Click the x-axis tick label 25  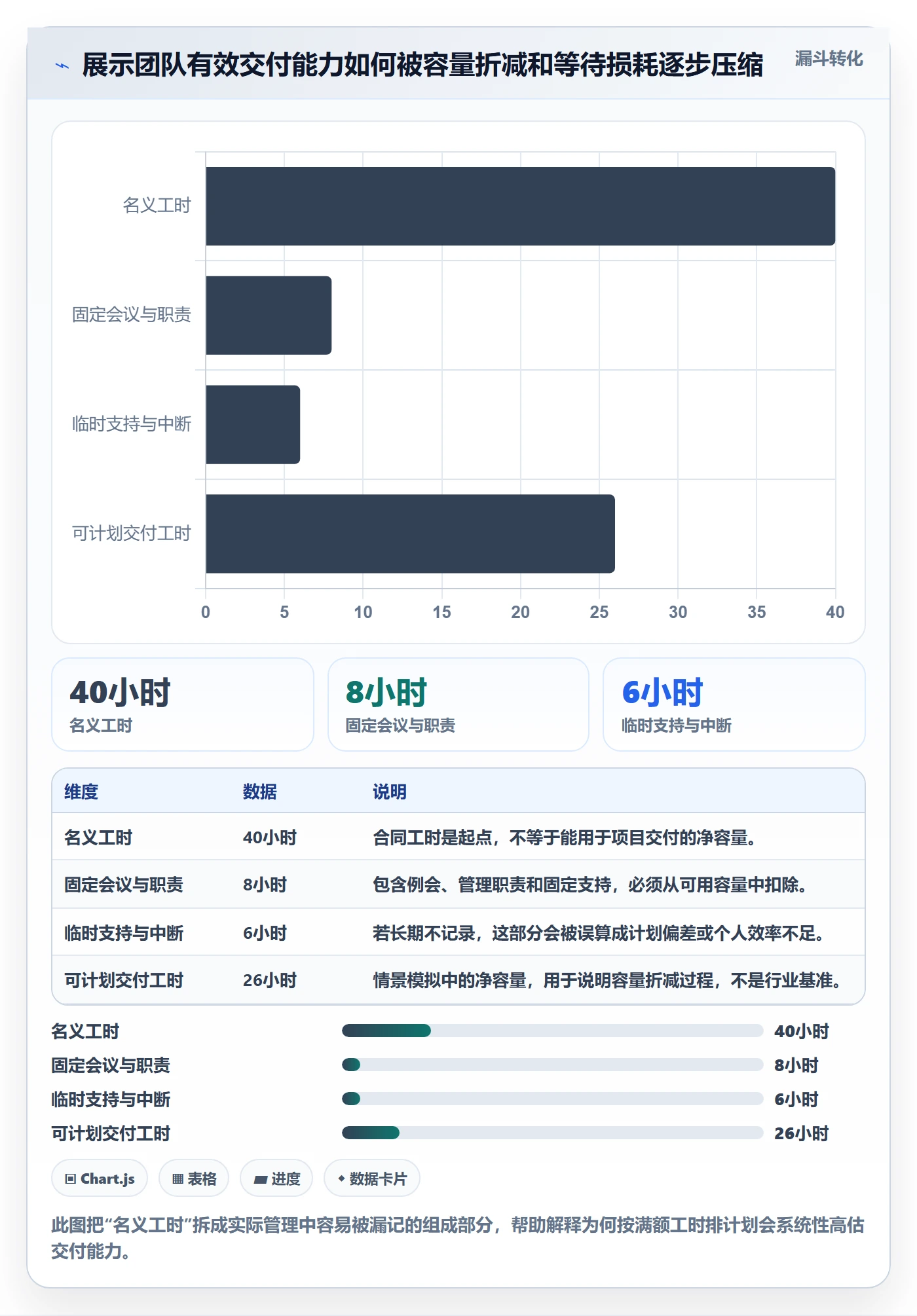599,612
